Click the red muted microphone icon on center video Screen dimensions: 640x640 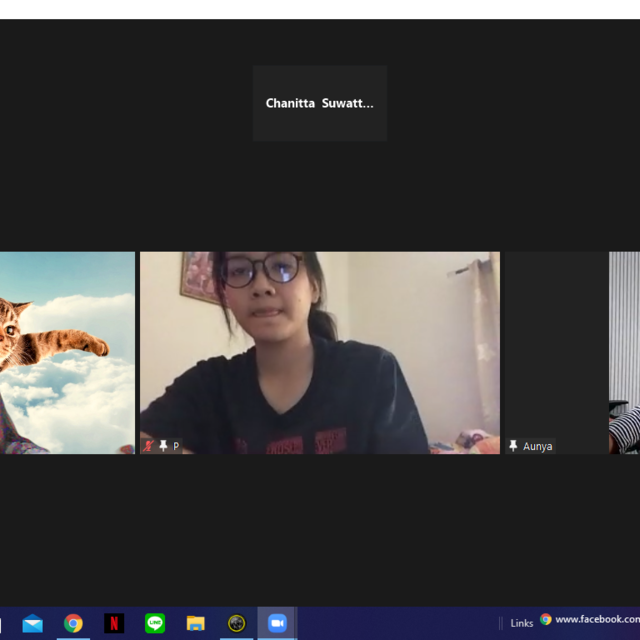point(149,446)
